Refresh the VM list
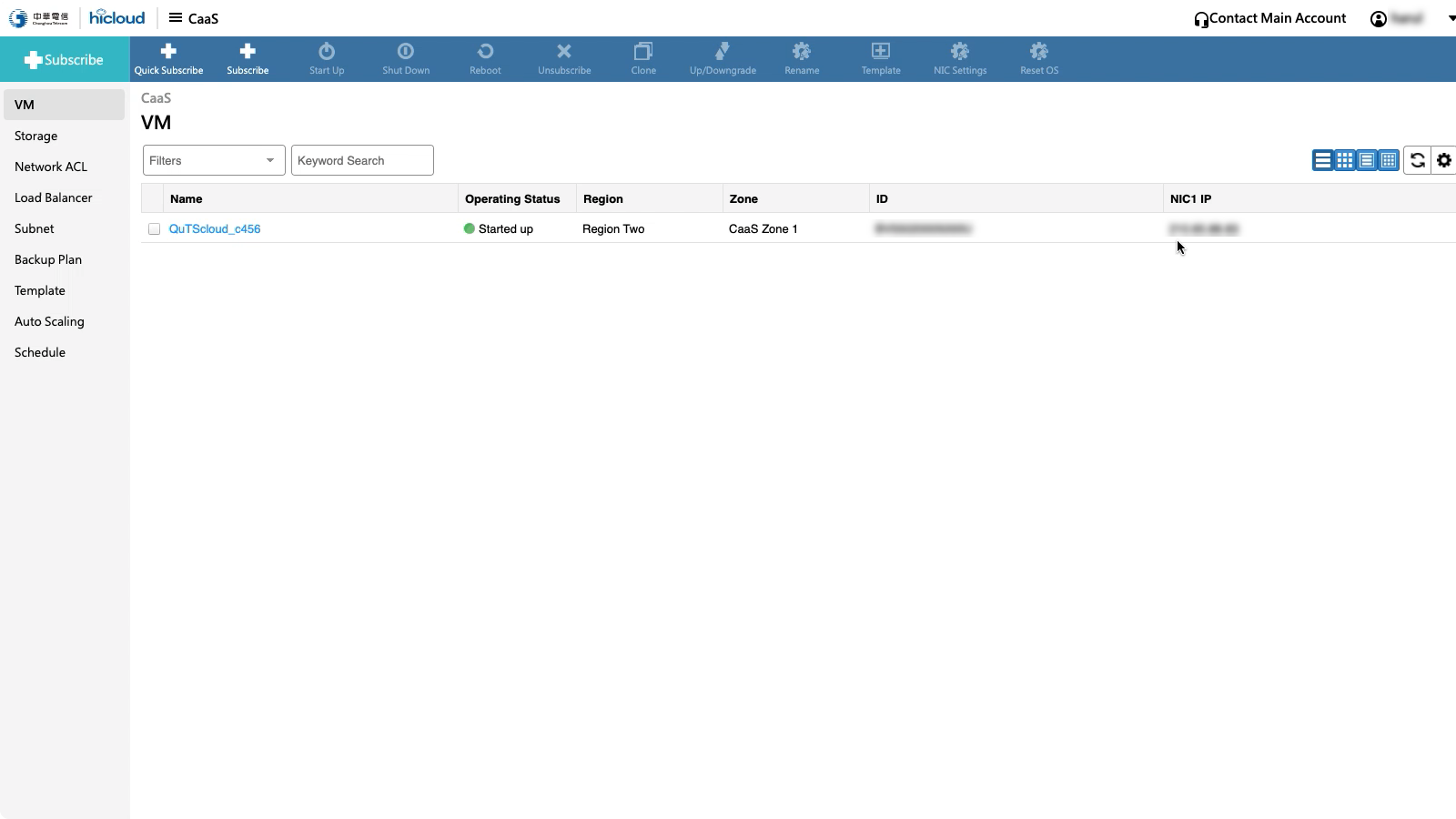 (1417, 160)
